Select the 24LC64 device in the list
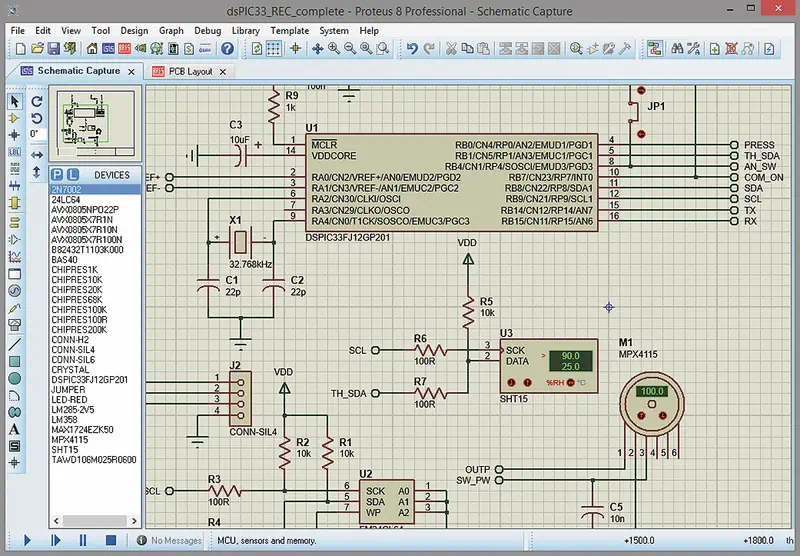800x556 pixels. pyautogui.click(x=95, y=199)
